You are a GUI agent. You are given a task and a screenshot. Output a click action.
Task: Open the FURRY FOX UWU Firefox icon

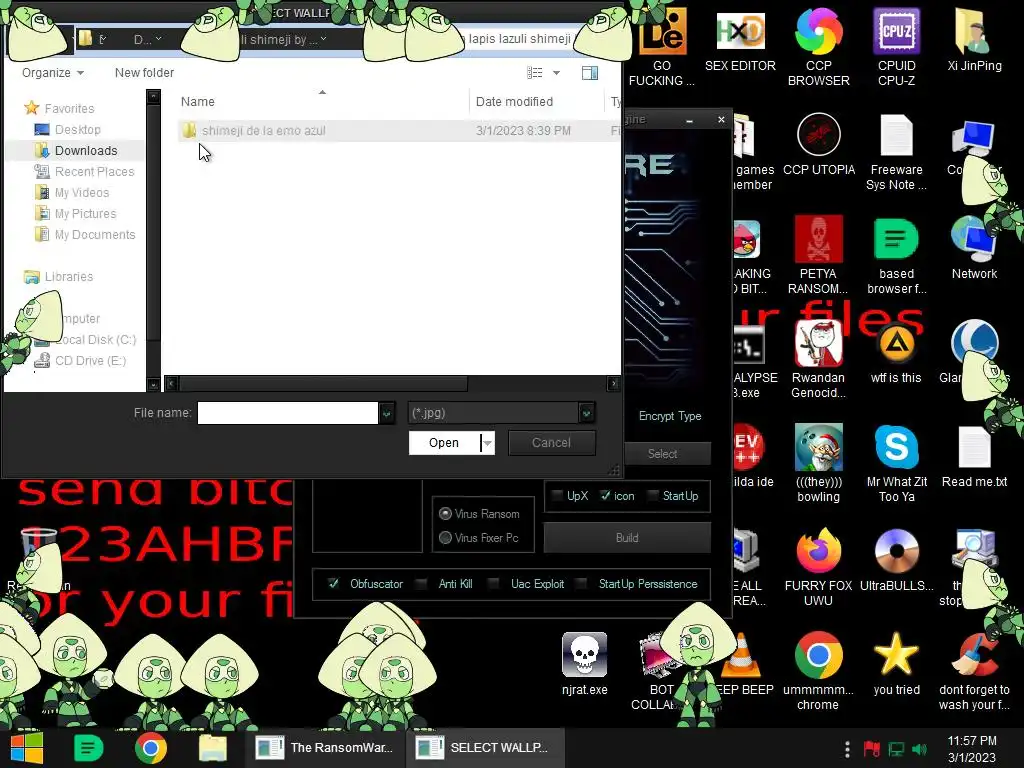point(818,567)
